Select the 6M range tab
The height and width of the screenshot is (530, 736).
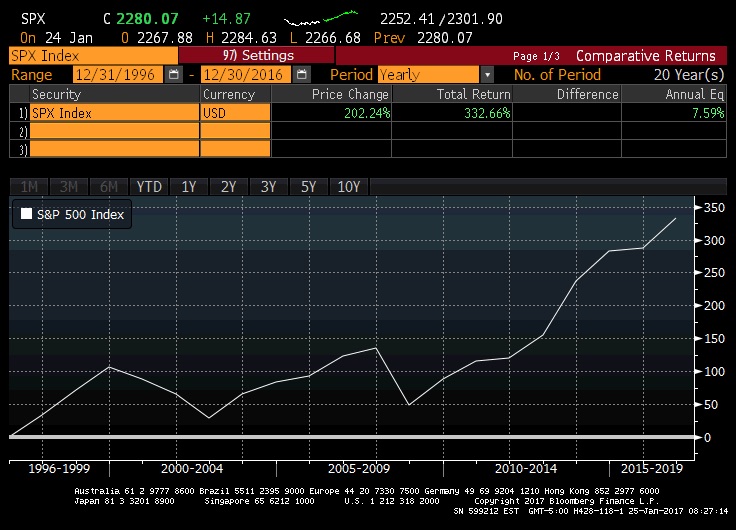click(x=108, y=187)
